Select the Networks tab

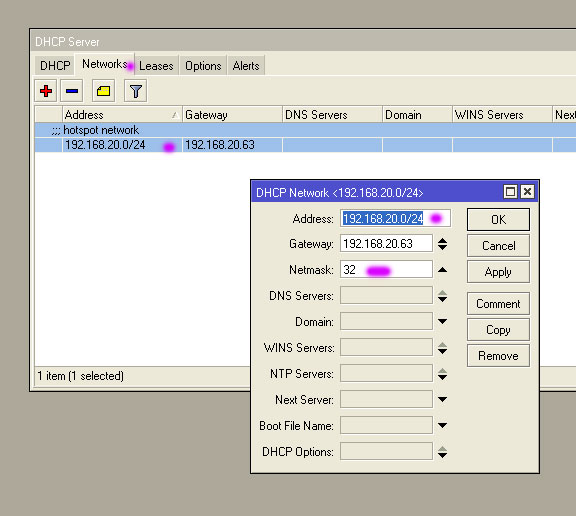click(x=105, y=64)
